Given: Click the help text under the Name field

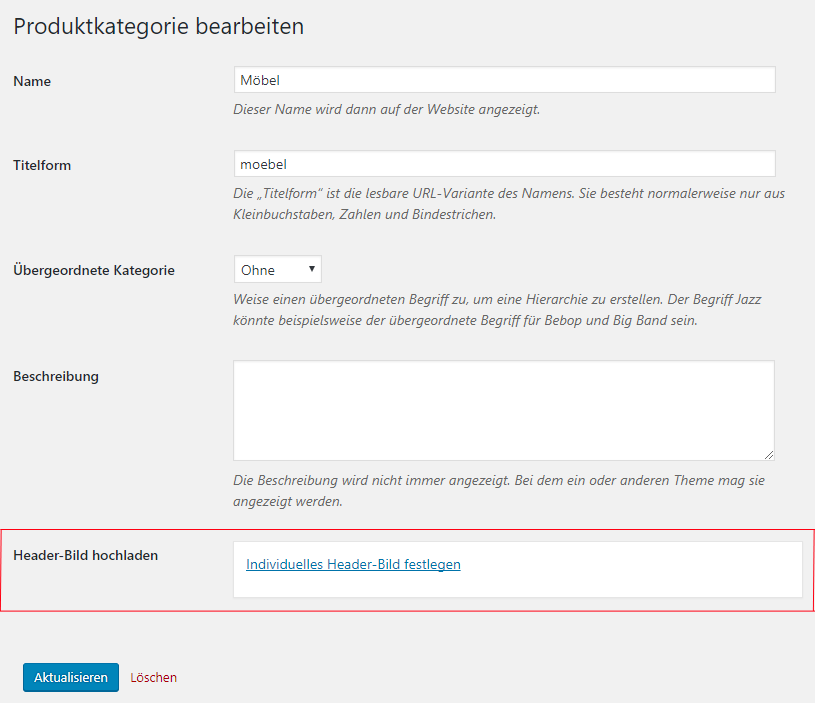Looking at the screenshot, I should (387, 110).
